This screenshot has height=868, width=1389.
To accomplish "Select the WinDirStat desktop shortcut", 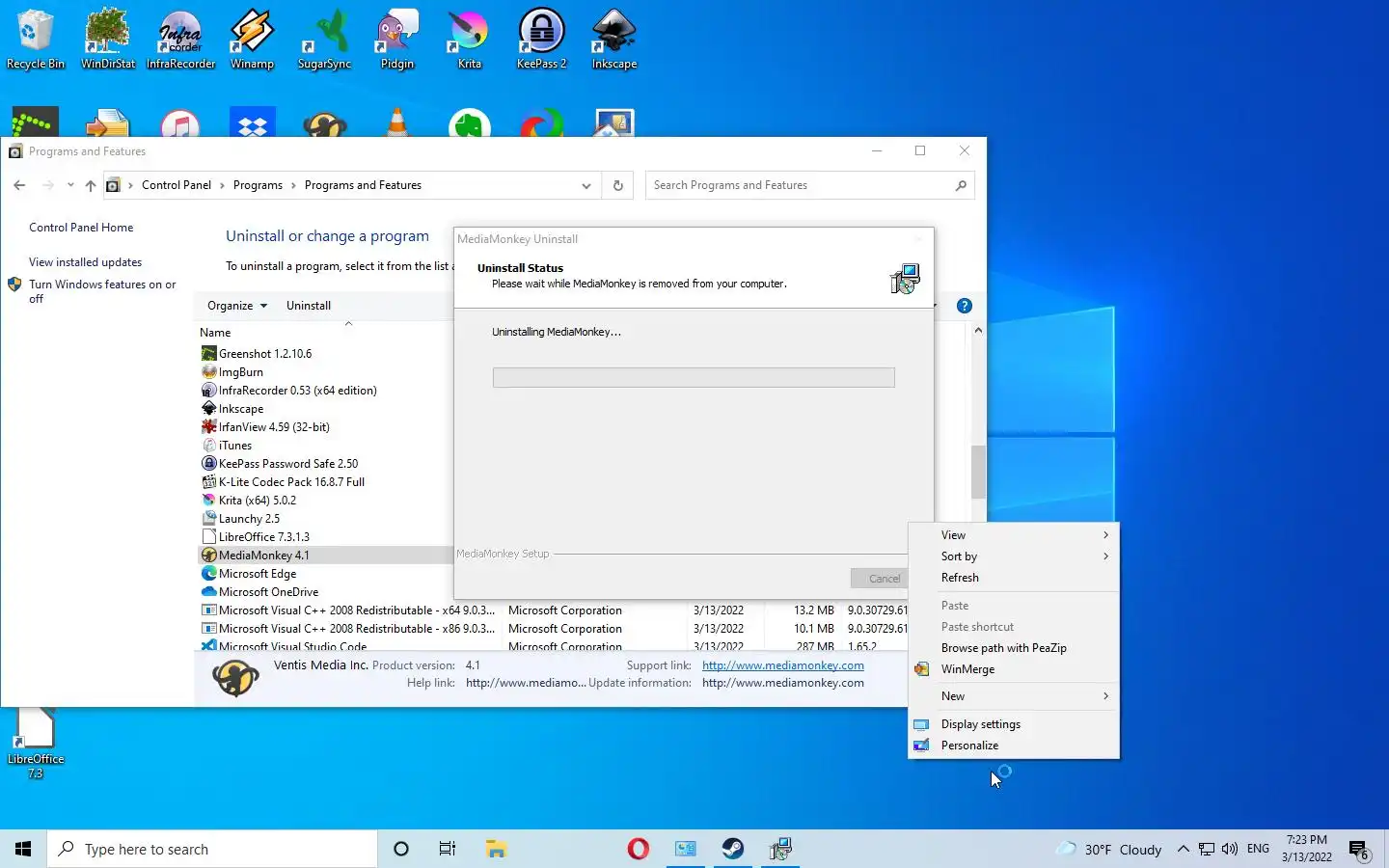I will tap(108, 40).
